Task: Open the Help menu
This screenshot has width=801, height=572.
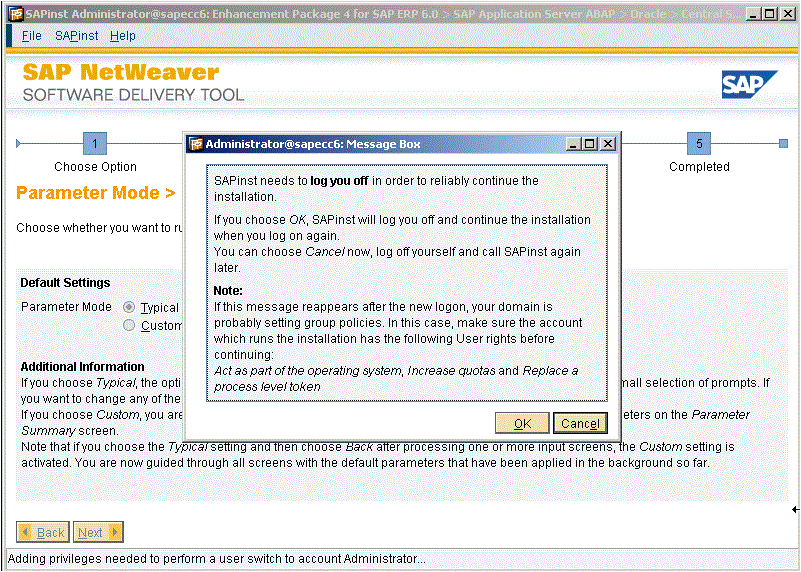Action: 122,35
